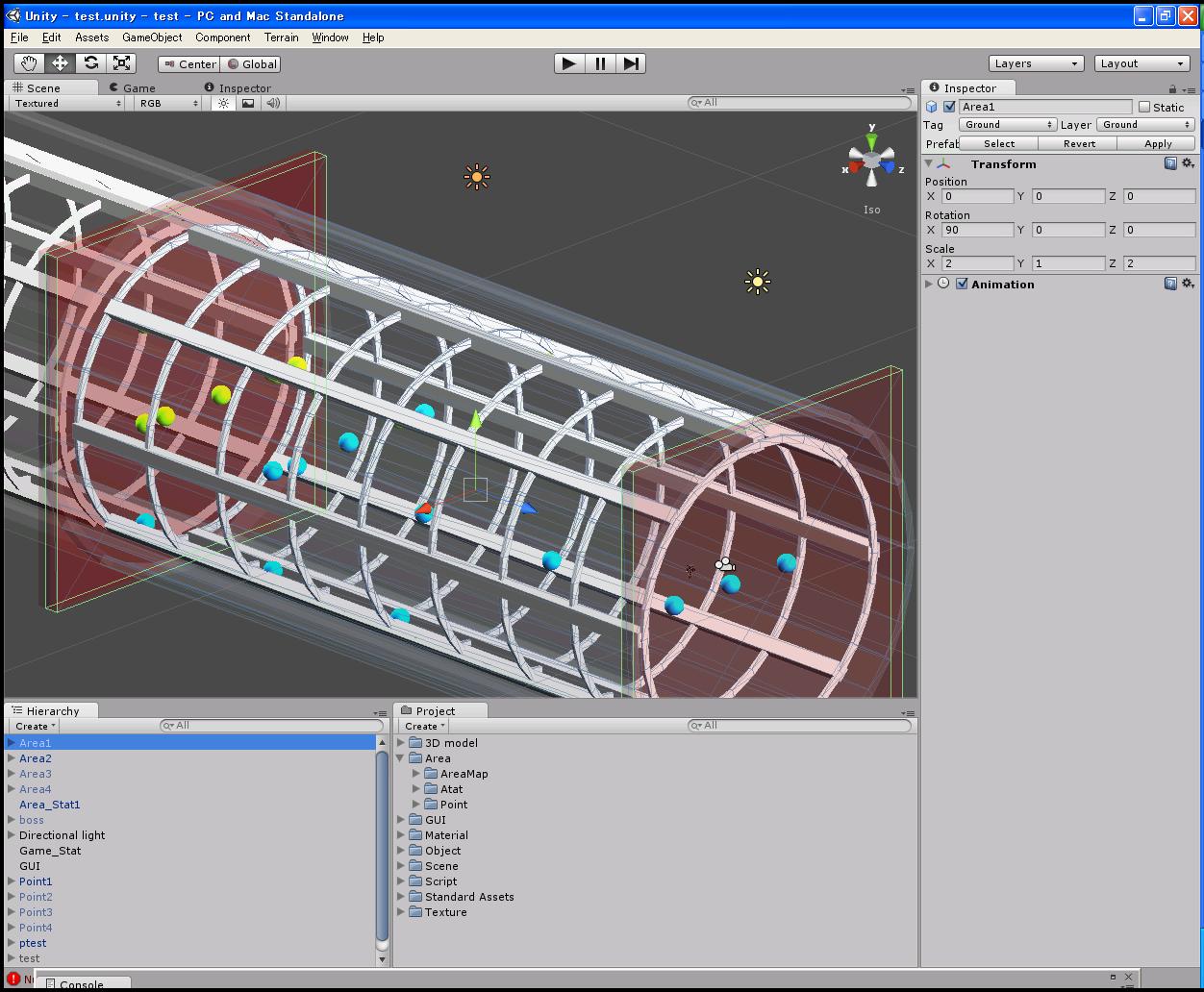Screen dimensions: 1204x992
Task: Open the Layers dropdown
Action: 1036,63
